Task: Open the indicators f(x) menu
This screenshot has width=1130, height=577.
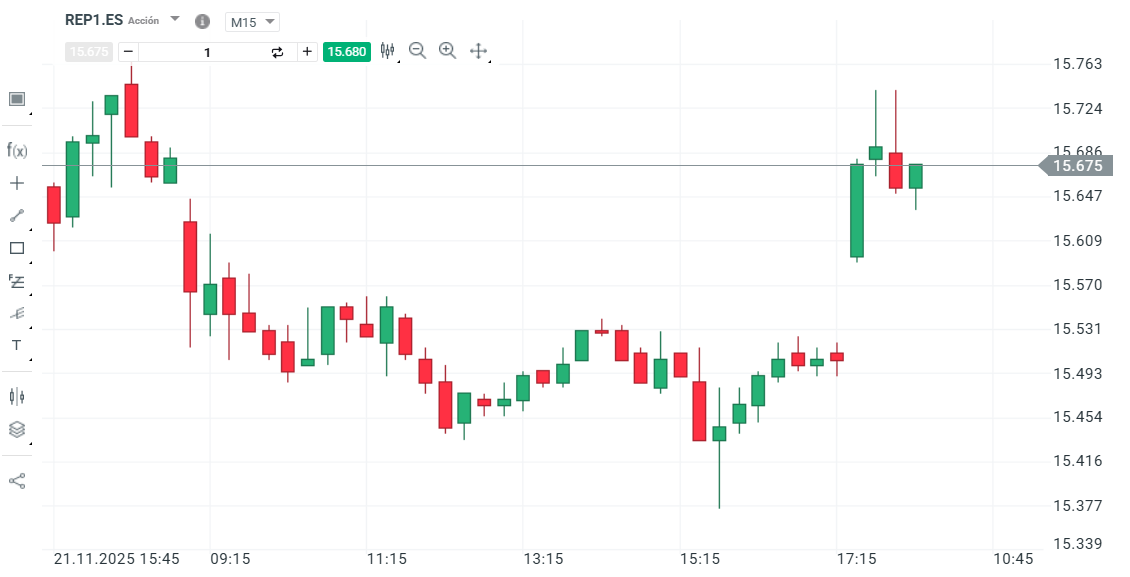Action: [x=16, y=150]
